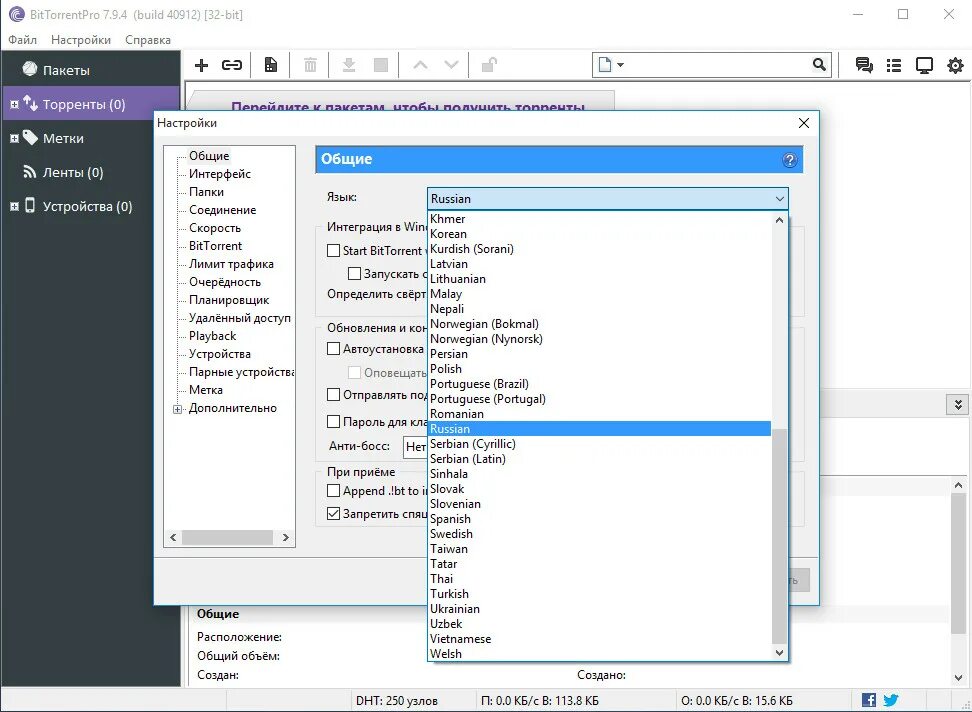Click the Start download arrow icon

tap(349, 65)
